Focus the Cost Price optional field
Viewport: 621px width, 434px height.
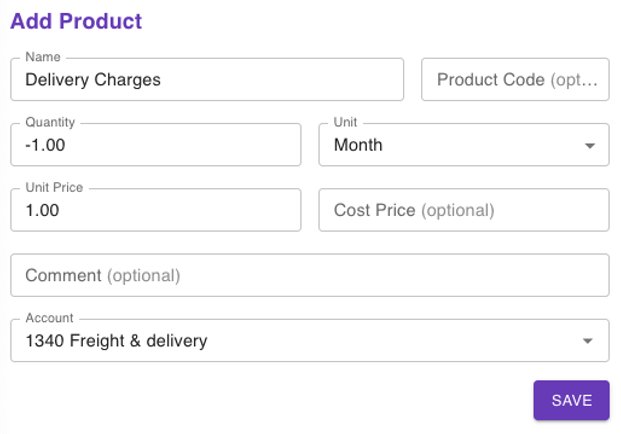(463, 210)
